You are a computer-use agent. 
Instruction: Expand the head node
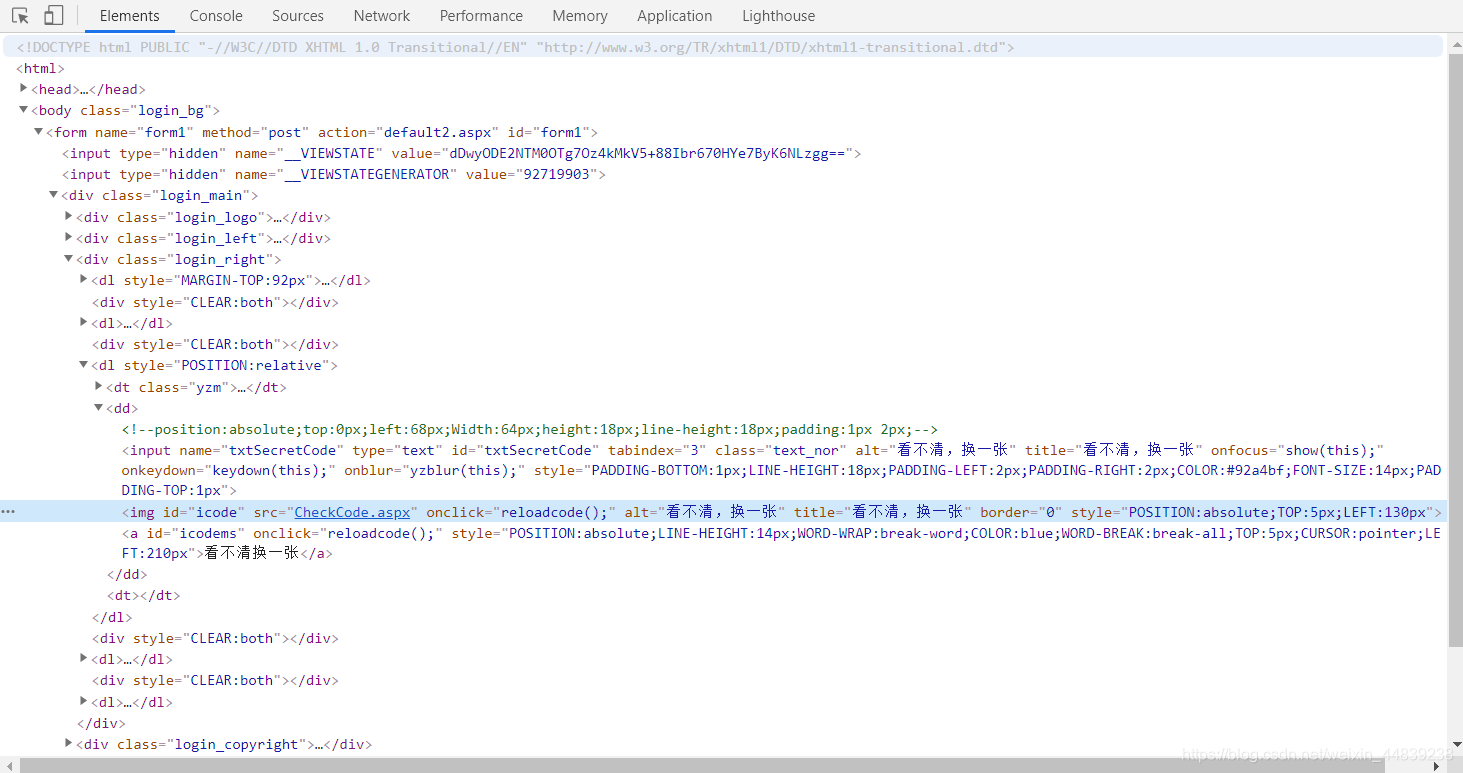(x=24, y=89)
